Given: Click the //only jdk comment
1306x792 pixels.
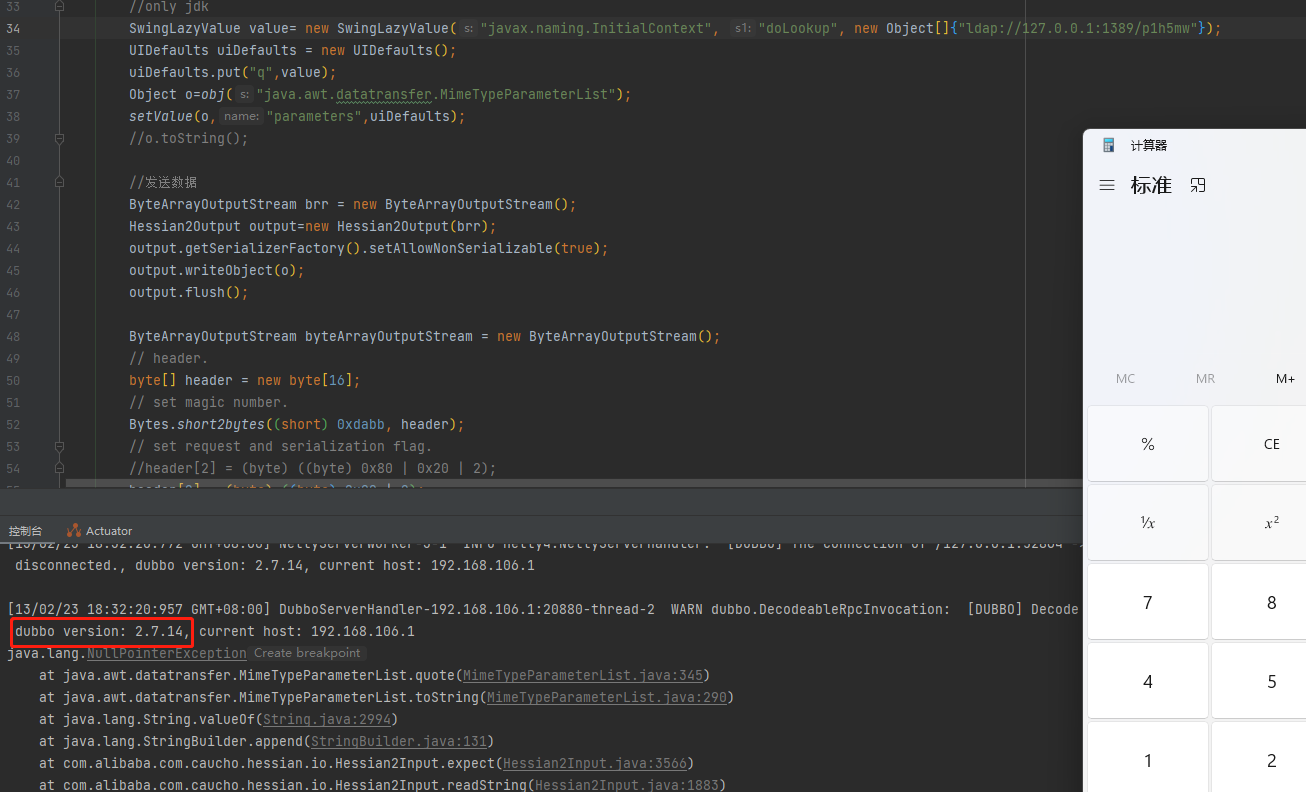Looking at the screenshot, I should [169, 6].
